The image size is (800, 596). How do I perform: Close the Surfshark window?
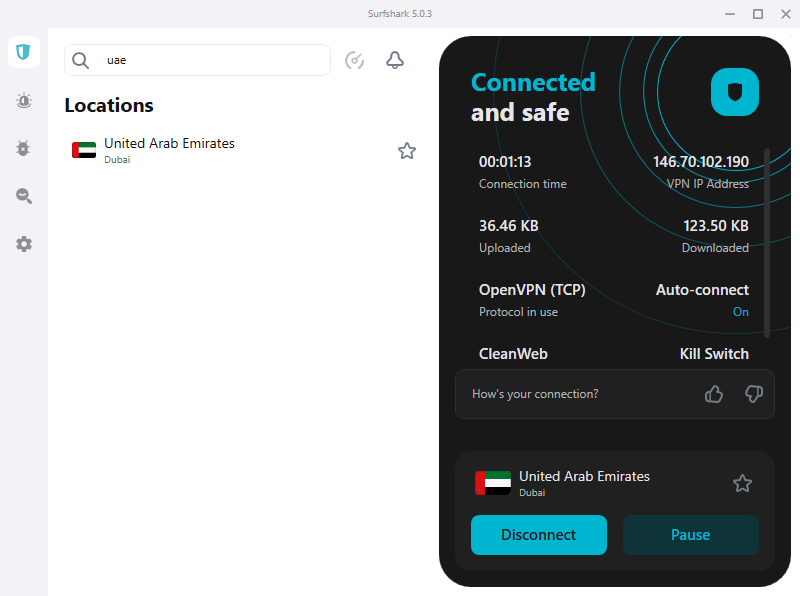tap(786, 14)
